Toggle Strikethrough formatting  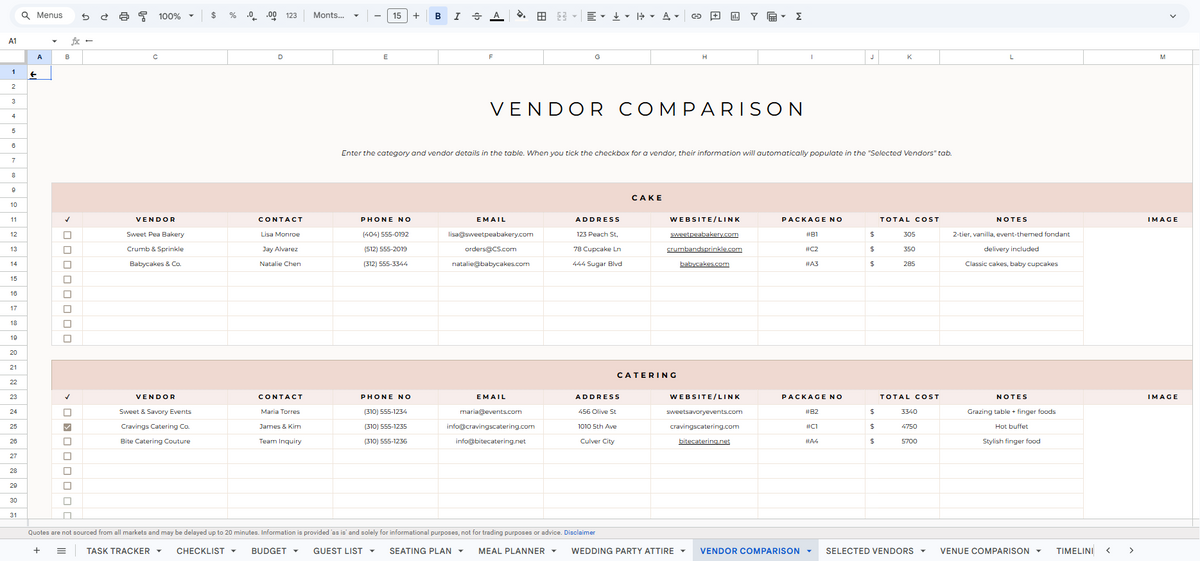tap(476, 16)
